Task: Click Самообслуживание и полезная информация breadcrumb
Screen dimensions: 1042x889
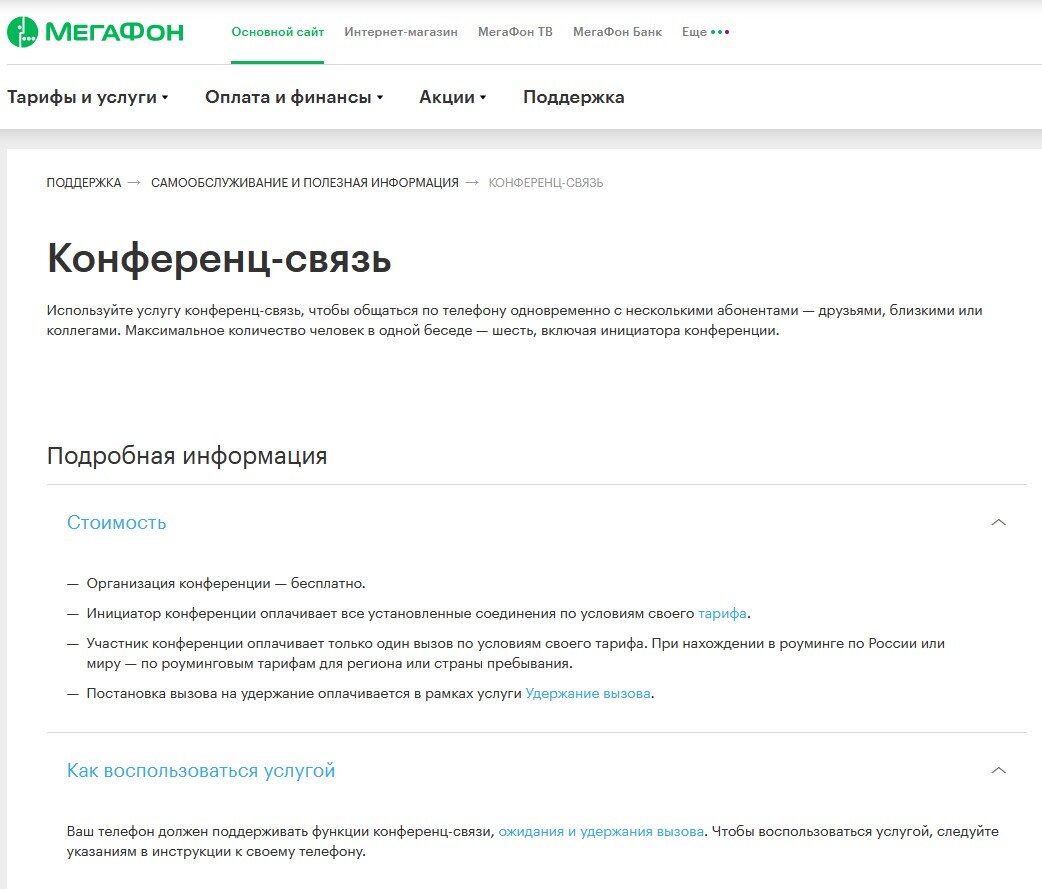Action: click(304, 183)
